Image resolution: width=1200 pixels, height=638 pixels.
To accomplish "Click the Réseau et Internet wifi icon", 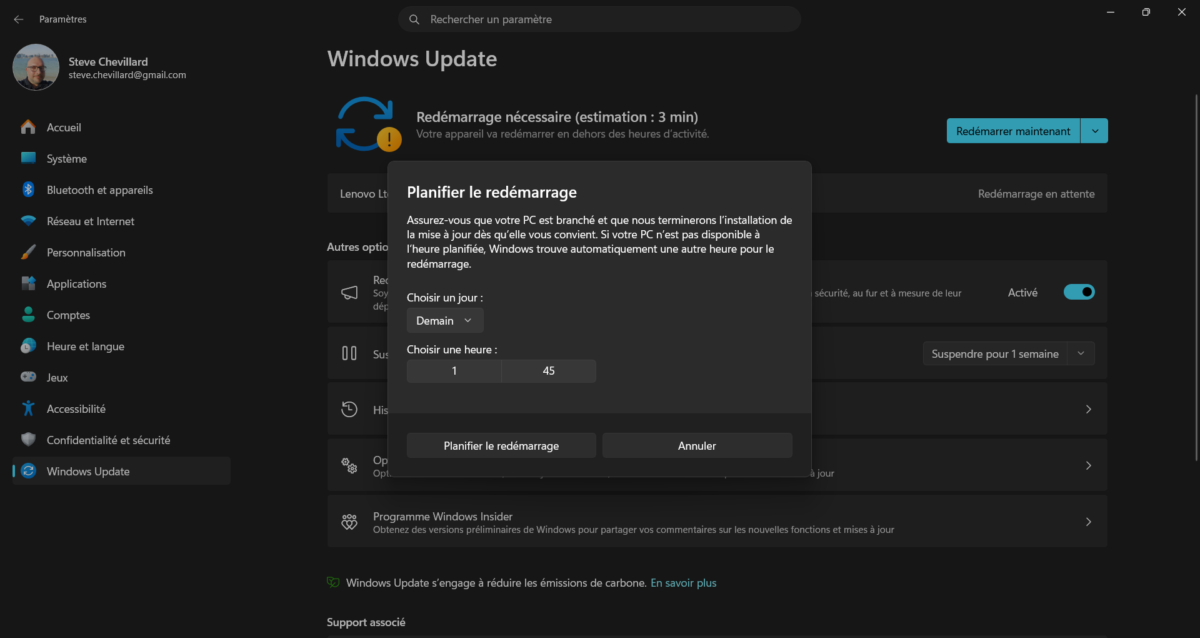I will [x=28, y=221].
